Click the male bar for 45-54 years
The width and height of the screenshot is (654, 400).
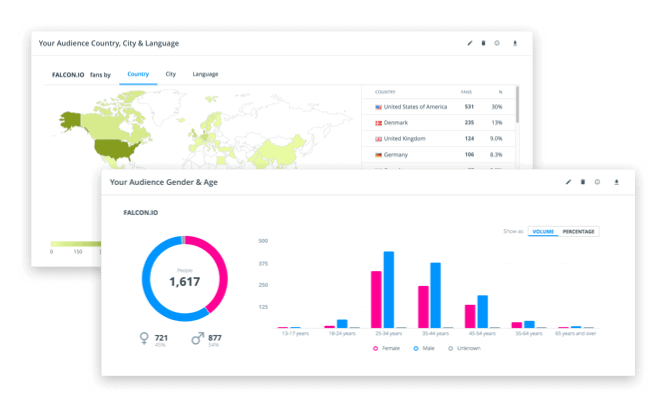click(x=483, y=312)
